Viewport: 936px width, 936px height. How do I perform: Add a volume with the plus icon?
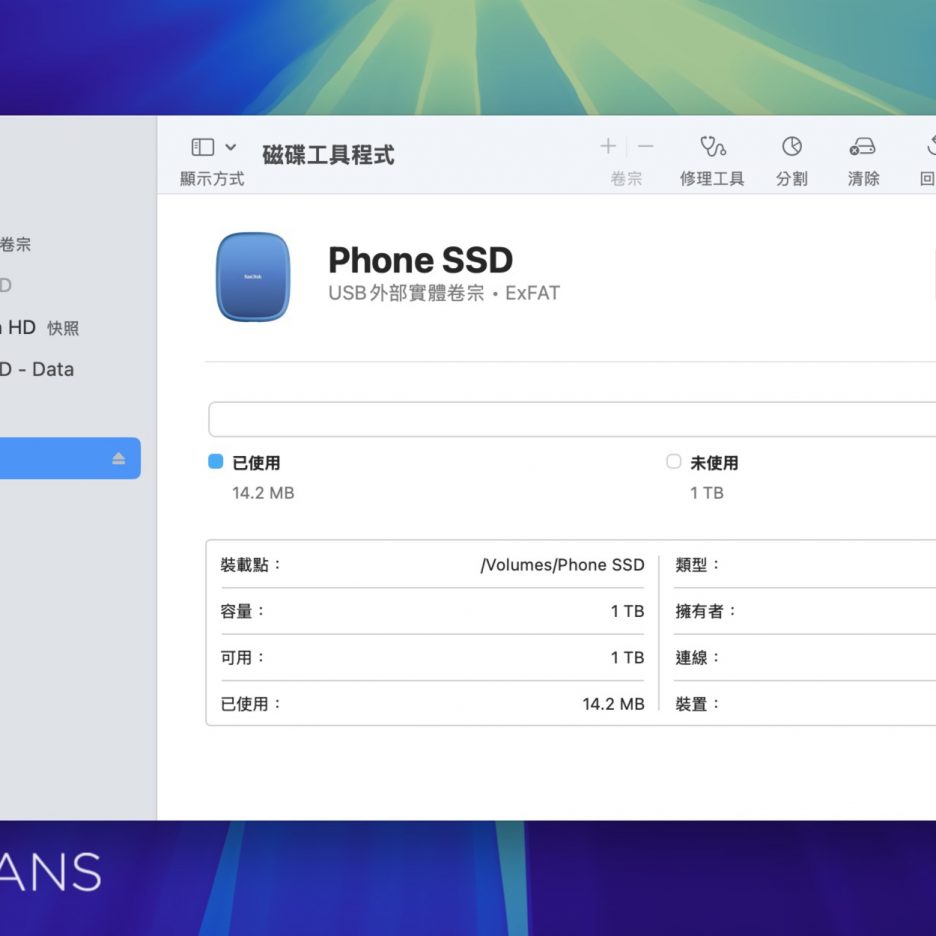pos(608,147)
